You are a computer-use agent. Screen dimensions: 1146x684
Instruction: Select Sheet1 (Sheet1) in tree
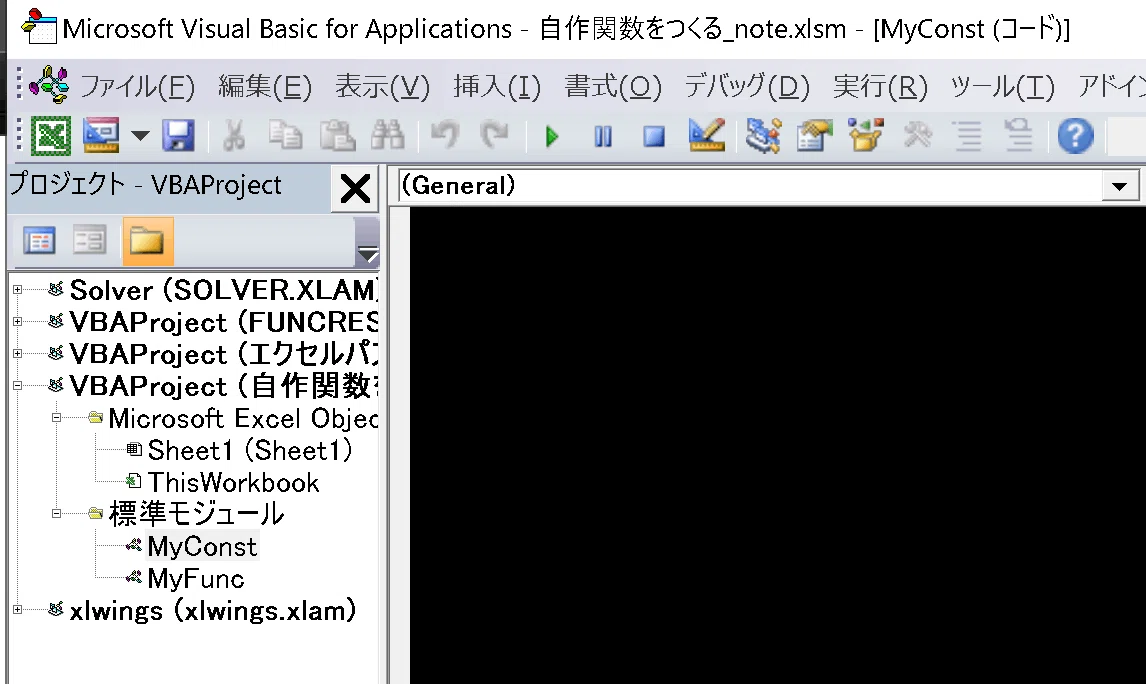pyautogui.click(x=249, y=450)
